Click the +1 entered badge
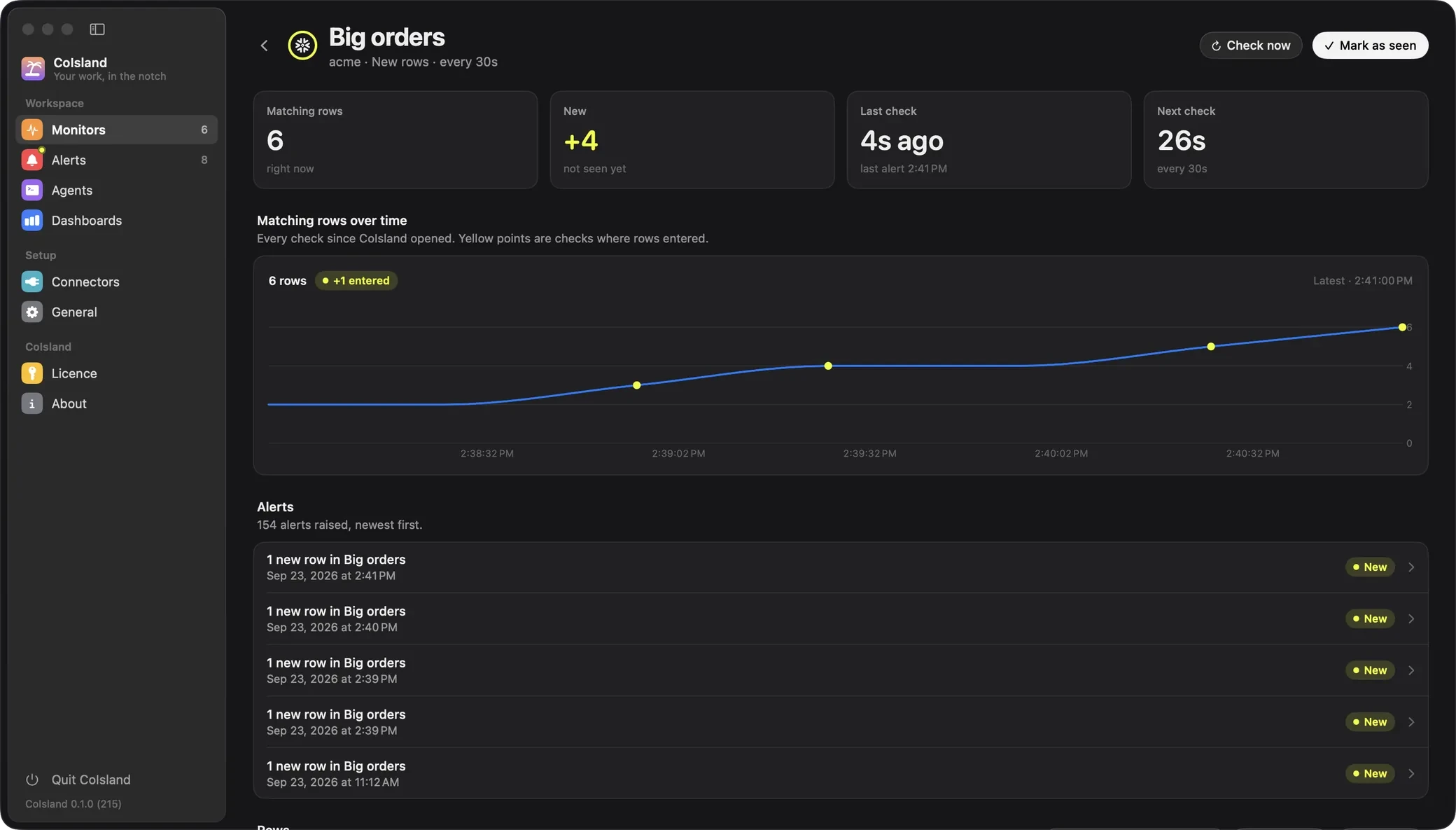 pyautogui.click(x=356, y=281)
